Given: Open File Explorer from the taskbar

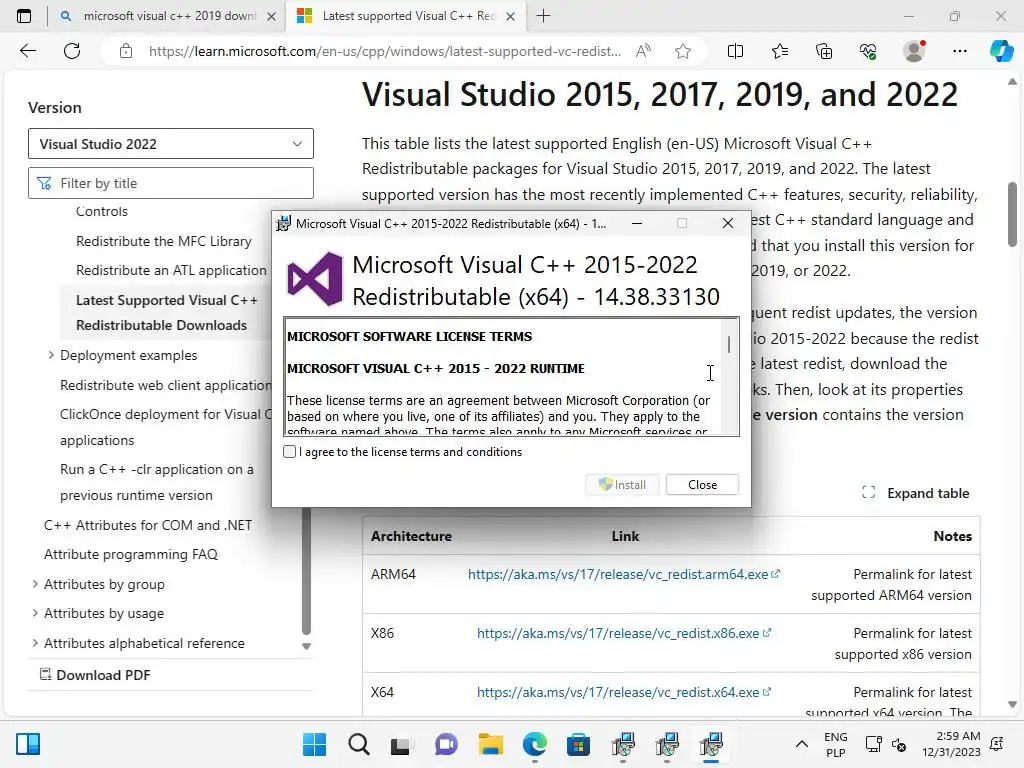Looking at the screenshot, I should pos(490,744).
